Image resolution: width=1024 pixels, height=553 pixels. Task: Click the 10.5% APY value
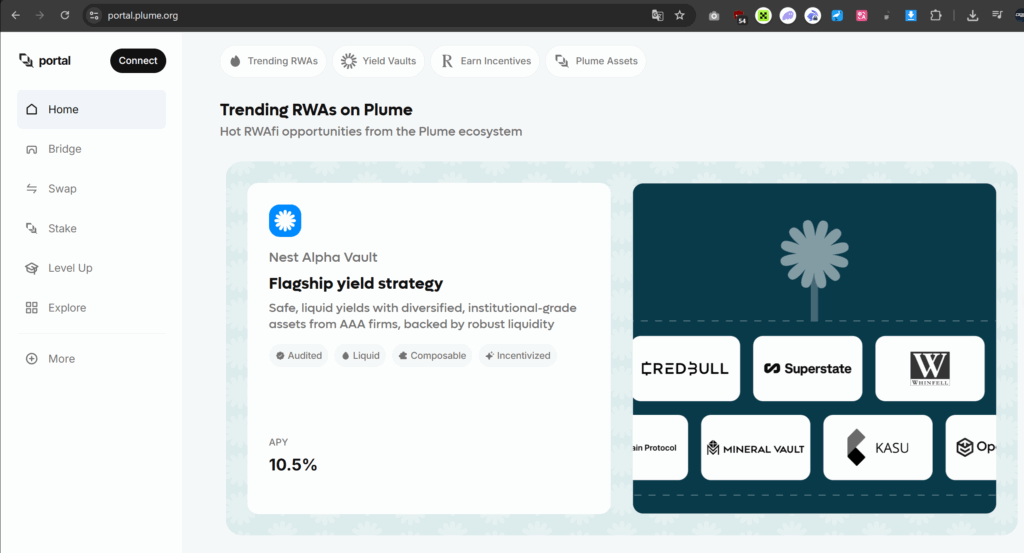coord(293,465)
